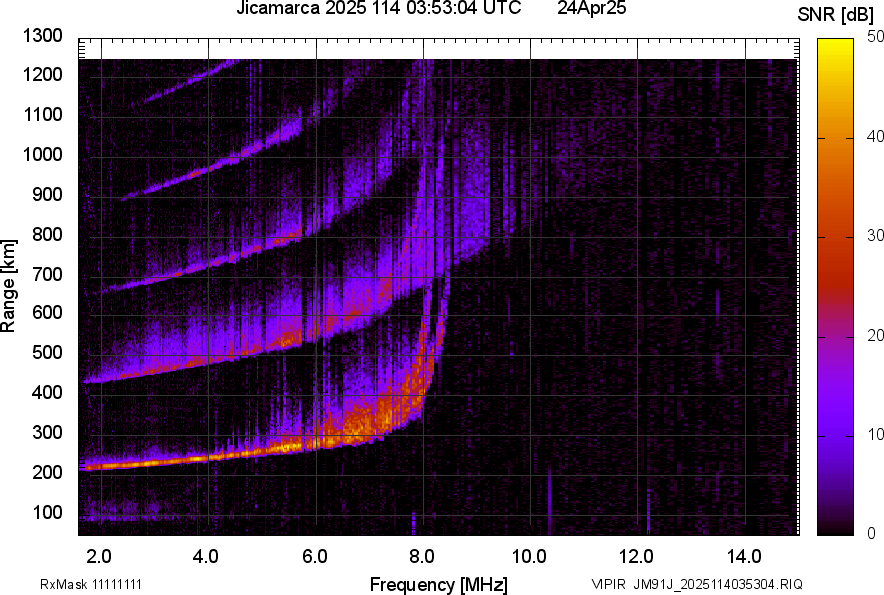Click the colorbar tick value '30'
This screenshot has width=884, height=595.
[875, 236]
